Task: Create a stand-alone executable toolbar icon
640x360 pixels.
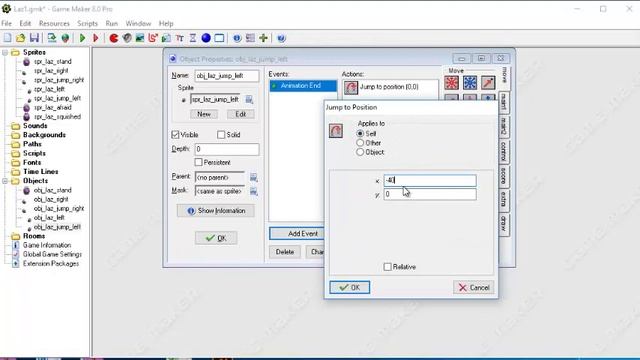Action: (x=52, y=38)
